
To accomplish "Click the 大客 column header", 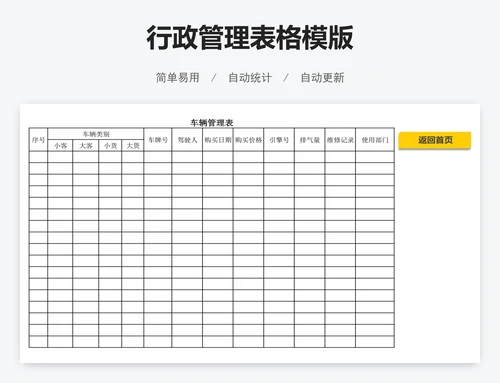I will point(86,146).
